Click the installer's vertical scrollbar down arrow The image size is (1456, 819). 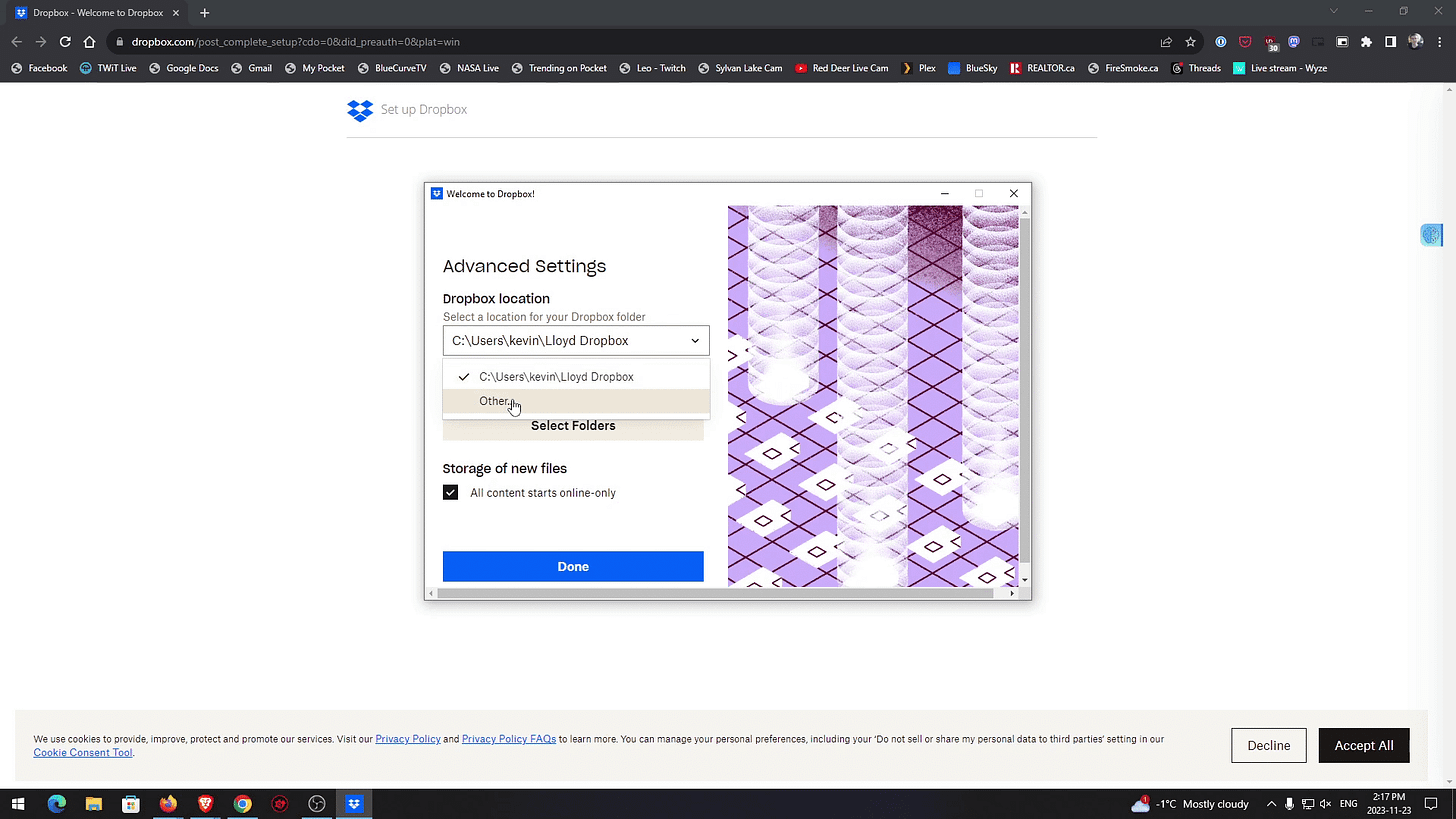coord(1024,580)
